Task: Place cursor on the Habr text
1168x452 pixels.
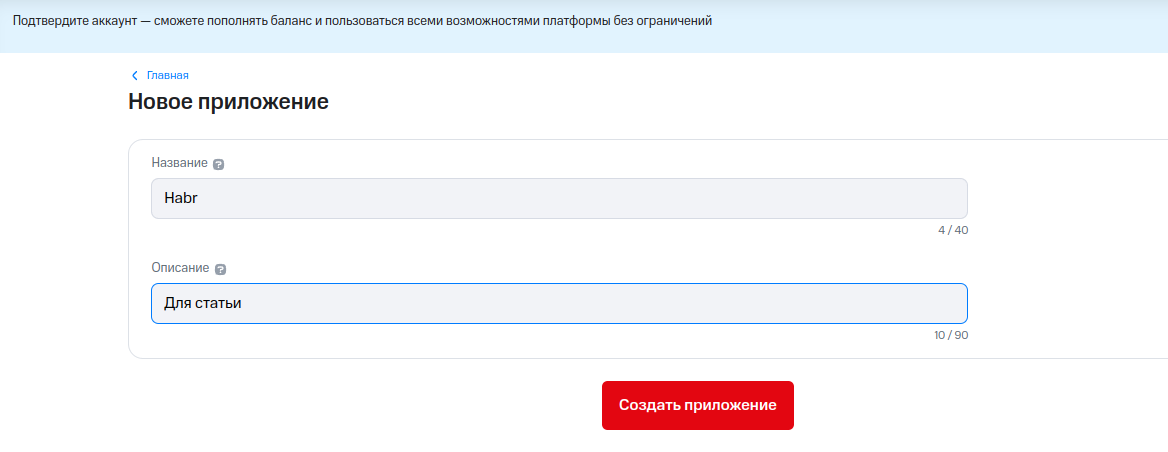Action: [x=176, y=198]
